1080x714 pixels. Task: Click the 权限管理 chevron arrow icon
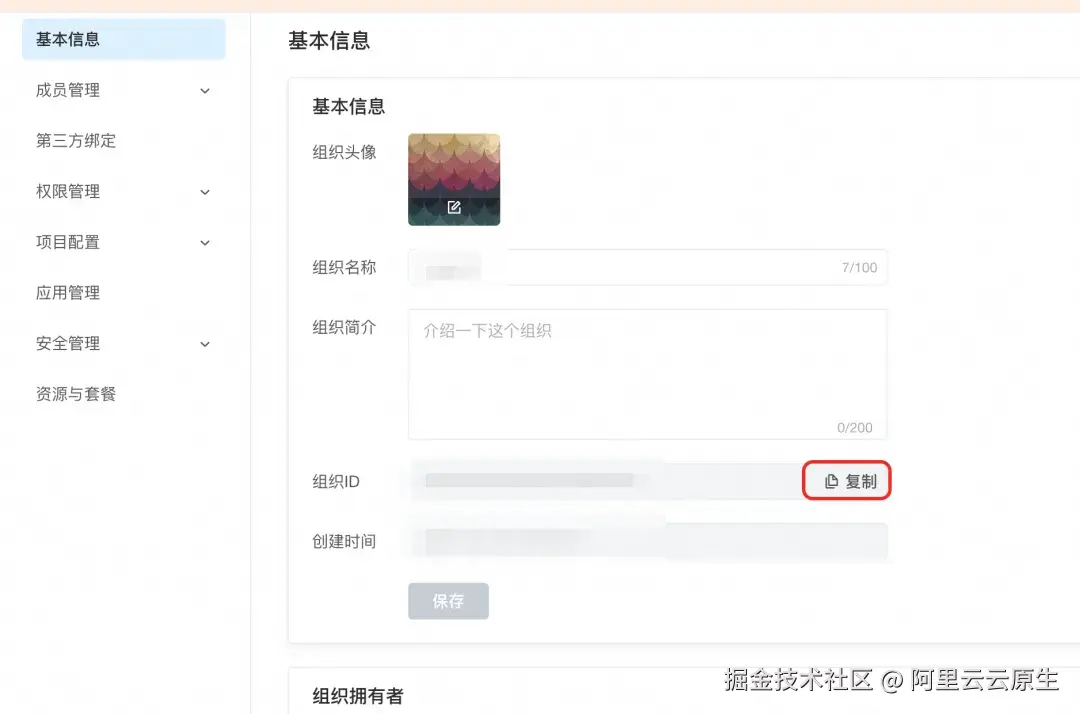[x=205, y=191]
